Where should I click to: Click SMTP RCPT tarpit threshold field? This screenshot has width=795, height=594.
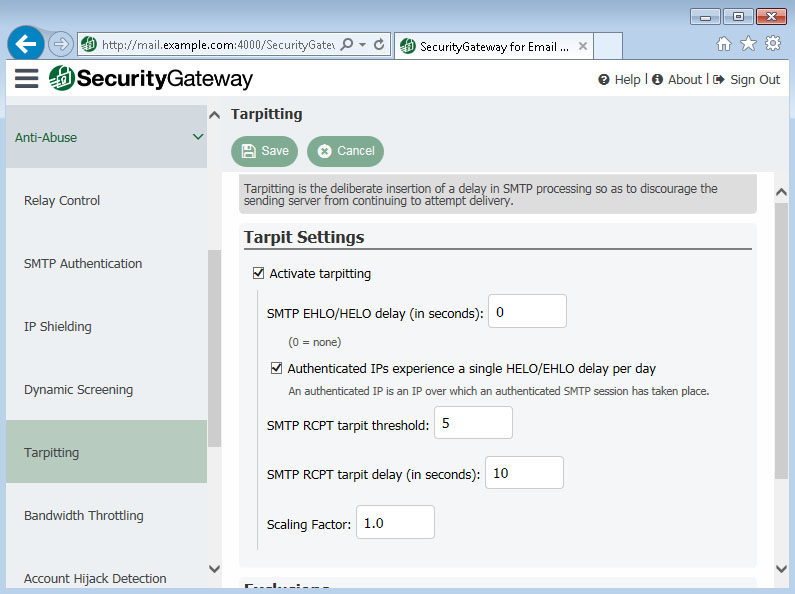473,422
